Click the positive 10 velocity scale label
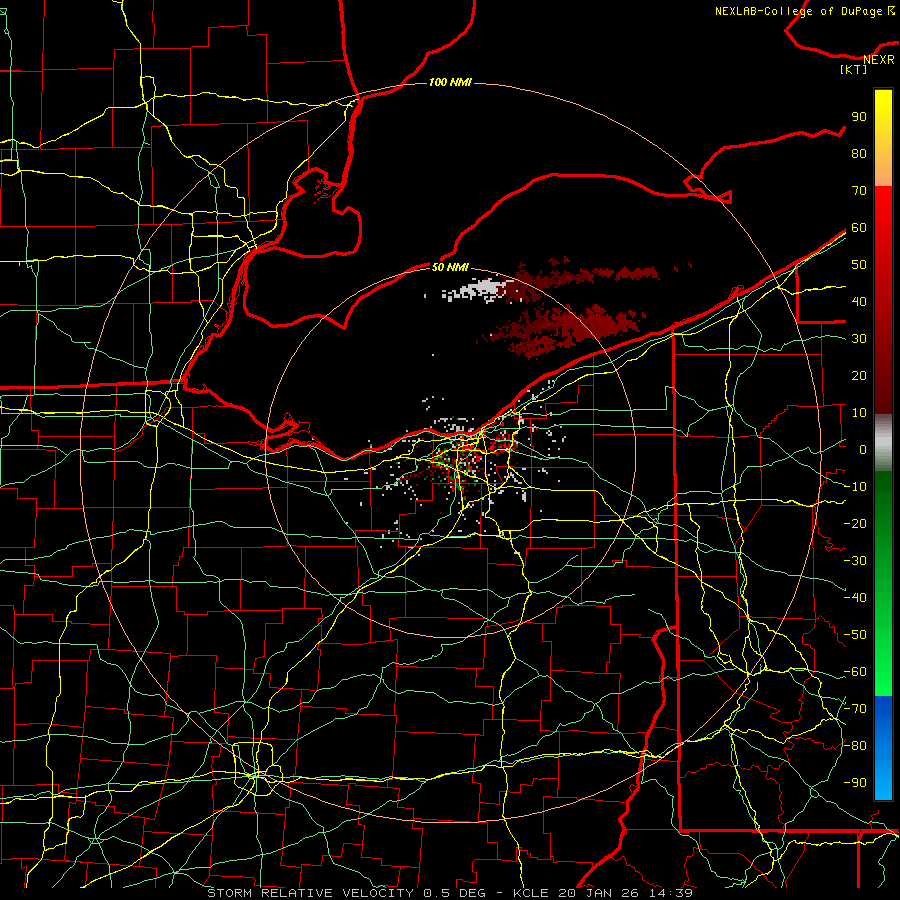The width and height of the screenshot is (900, 900). (x=859, y=413)
